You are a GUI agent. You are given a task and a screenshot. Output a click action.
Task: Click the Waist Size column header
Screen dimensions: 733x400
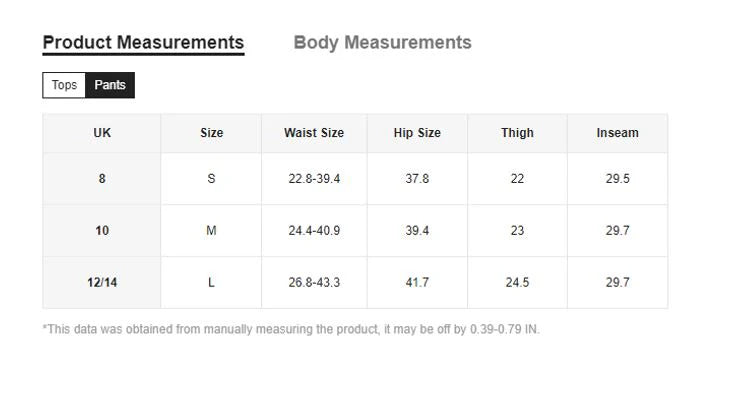pos(314,133)
